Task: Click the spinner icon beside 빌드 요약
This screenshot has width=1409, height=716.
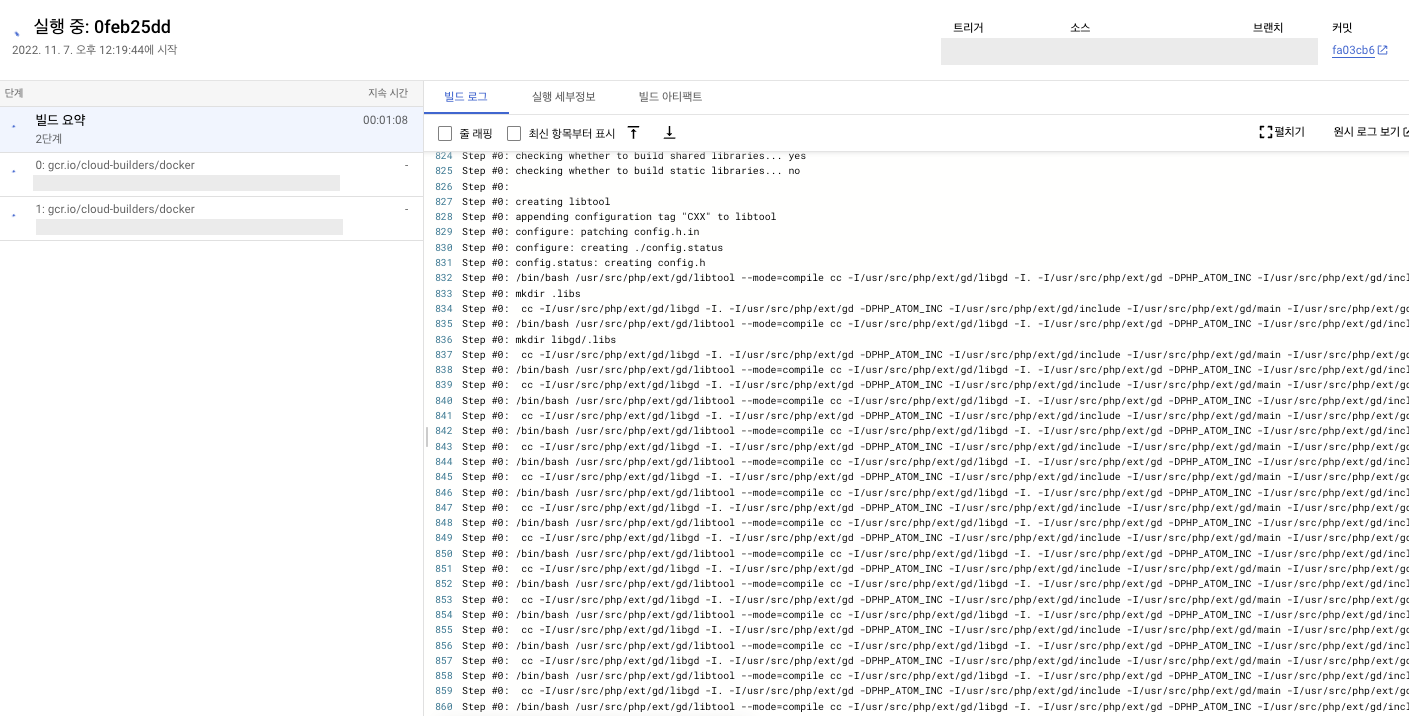Action: 14,128
